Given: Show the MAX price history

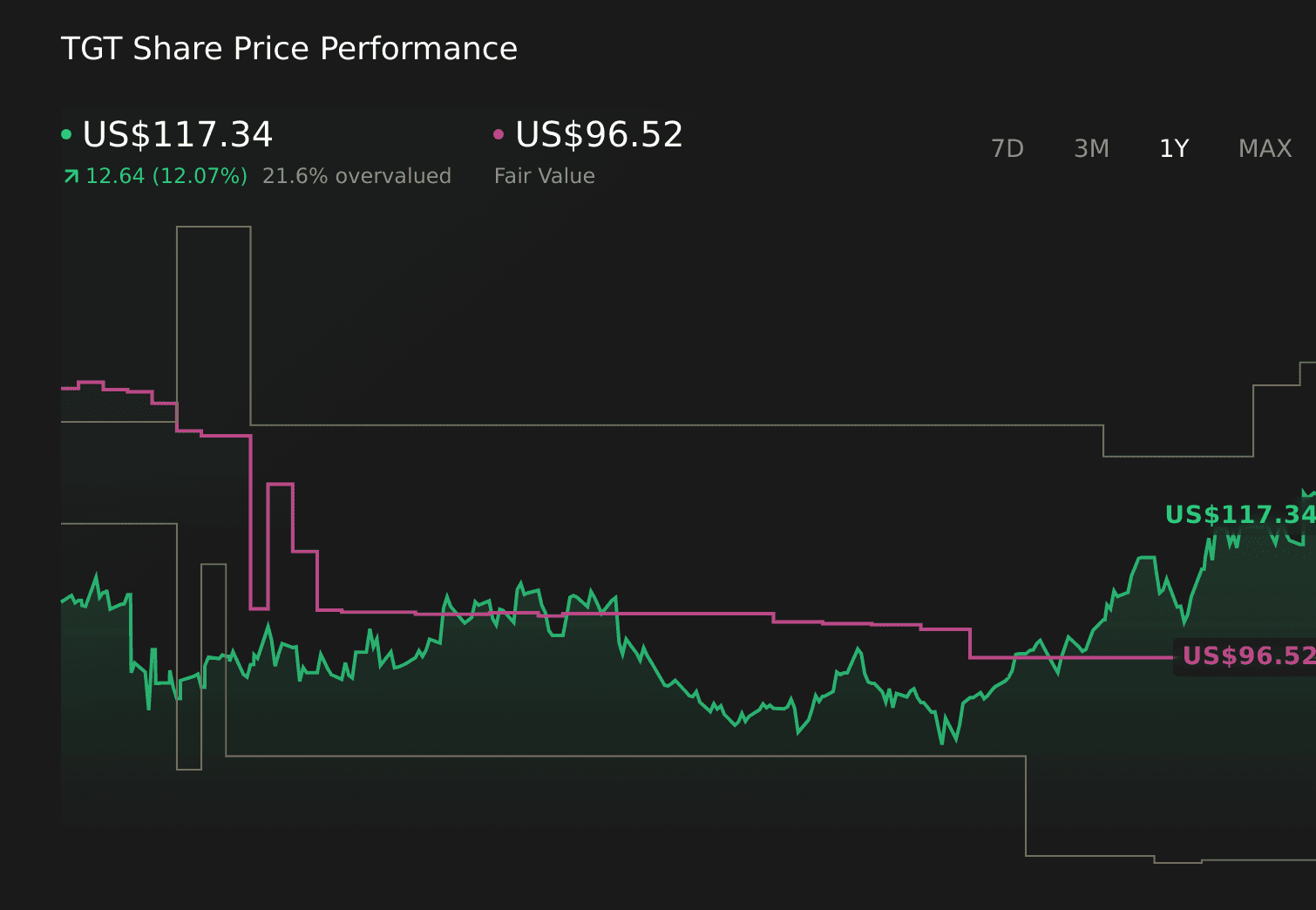Looking at the screenshot, I should pos(1265,149).
